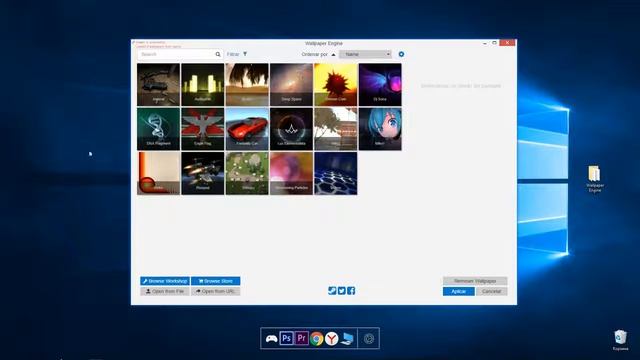This screenshot has width=640, height=360.
Task: Select the Shimmering Particles wallpaper thumbnail
Action: 291,173
